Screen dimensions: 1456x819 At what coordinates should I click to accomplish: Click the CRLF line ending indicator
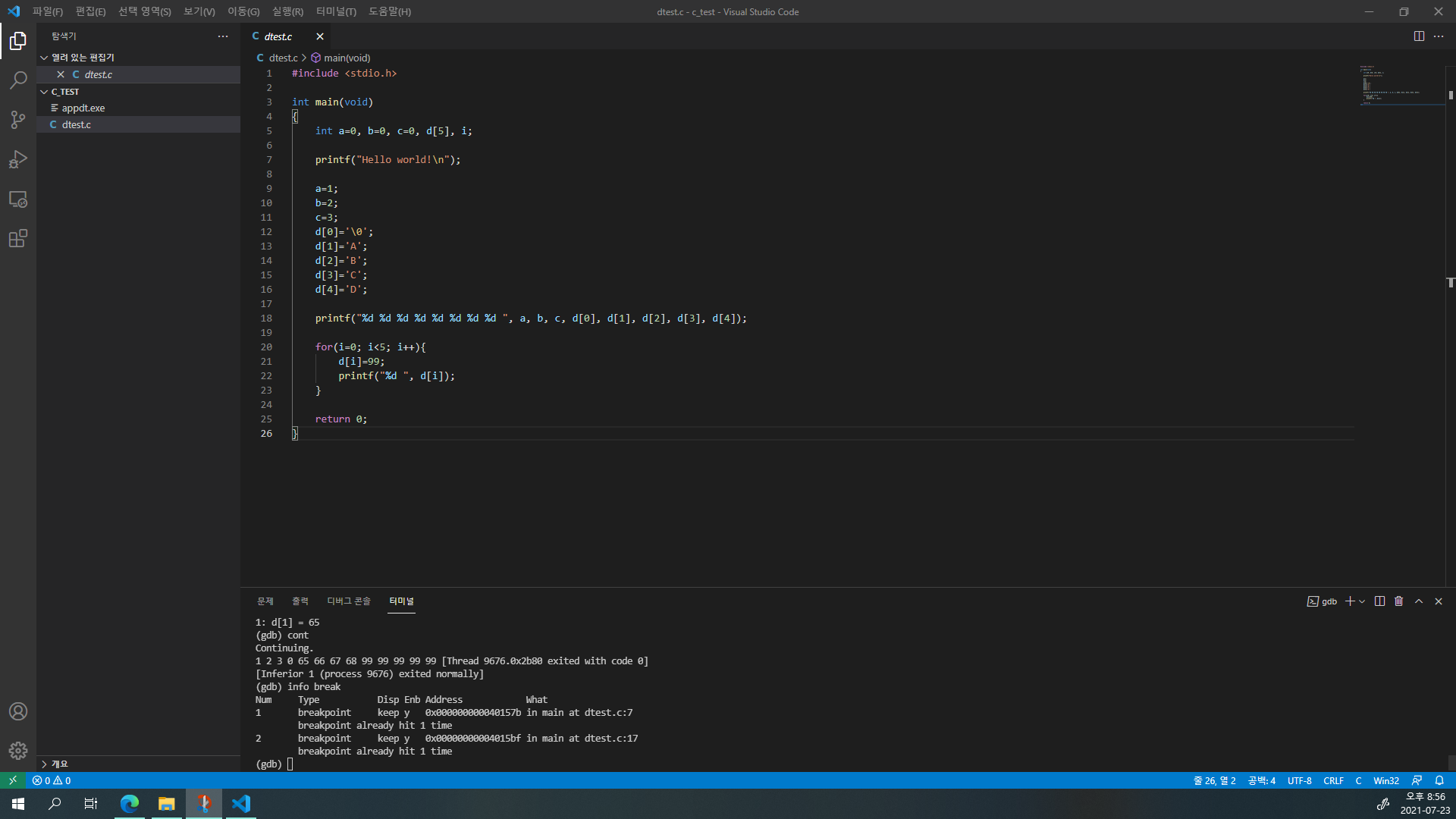pos(1333,780)
